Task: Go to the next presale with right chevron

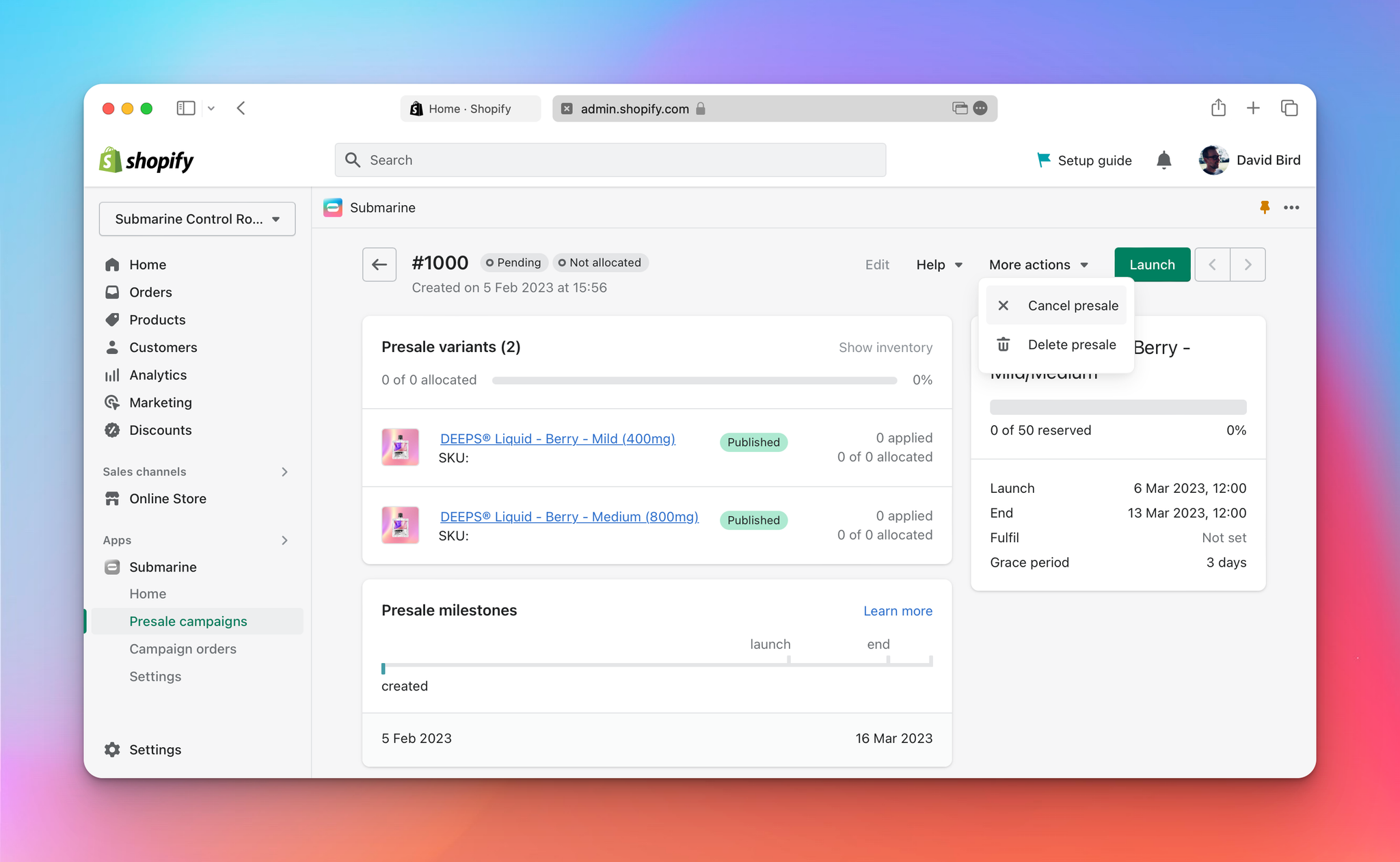Action: coord(1248,265)
